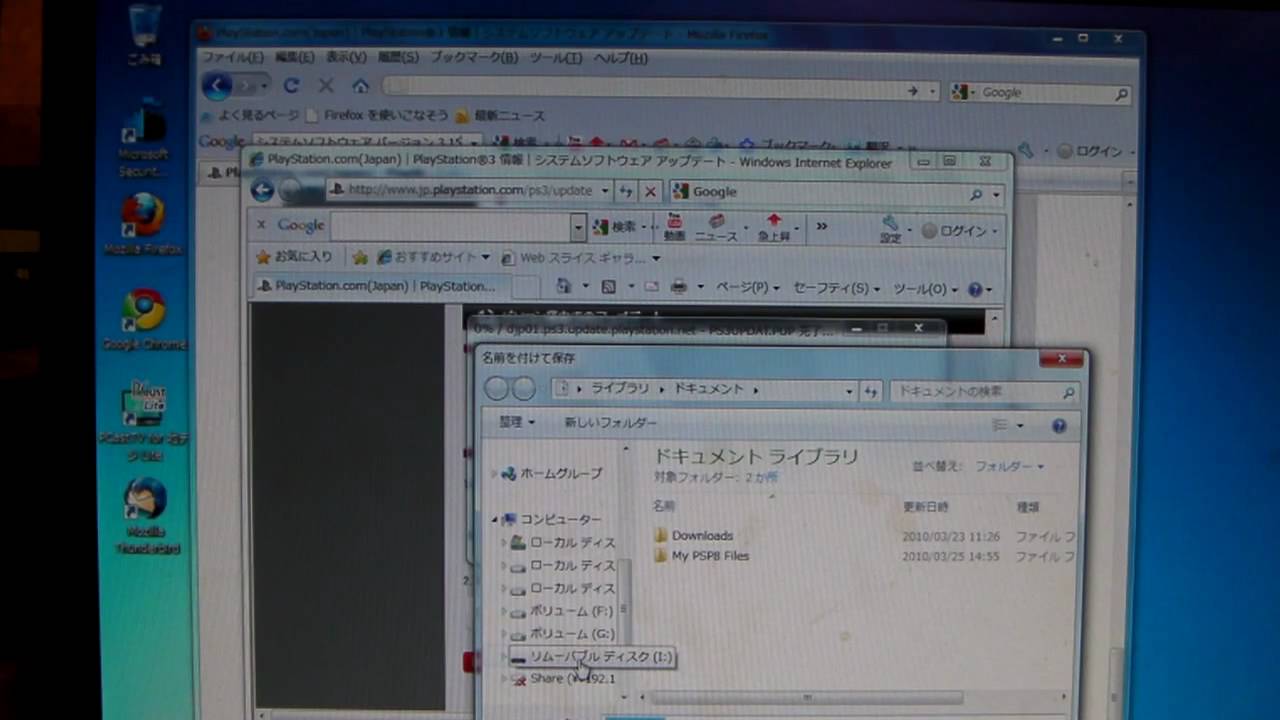The image size is (1280, 720).
Task: Open the ニュース icon in Google toolbar
Action: (x=716, y=227)
